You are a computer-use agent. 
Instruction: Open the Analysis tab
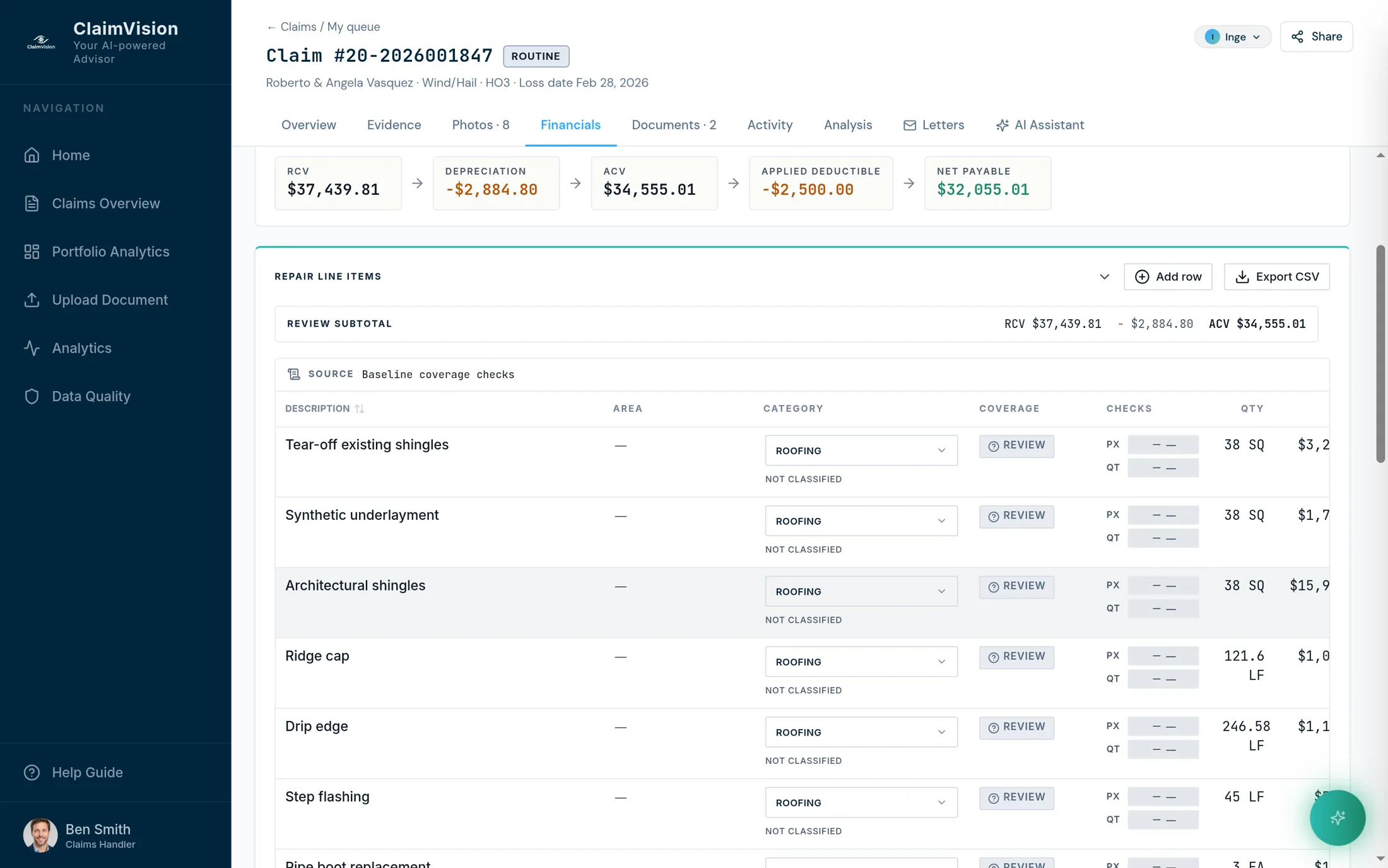848,125
